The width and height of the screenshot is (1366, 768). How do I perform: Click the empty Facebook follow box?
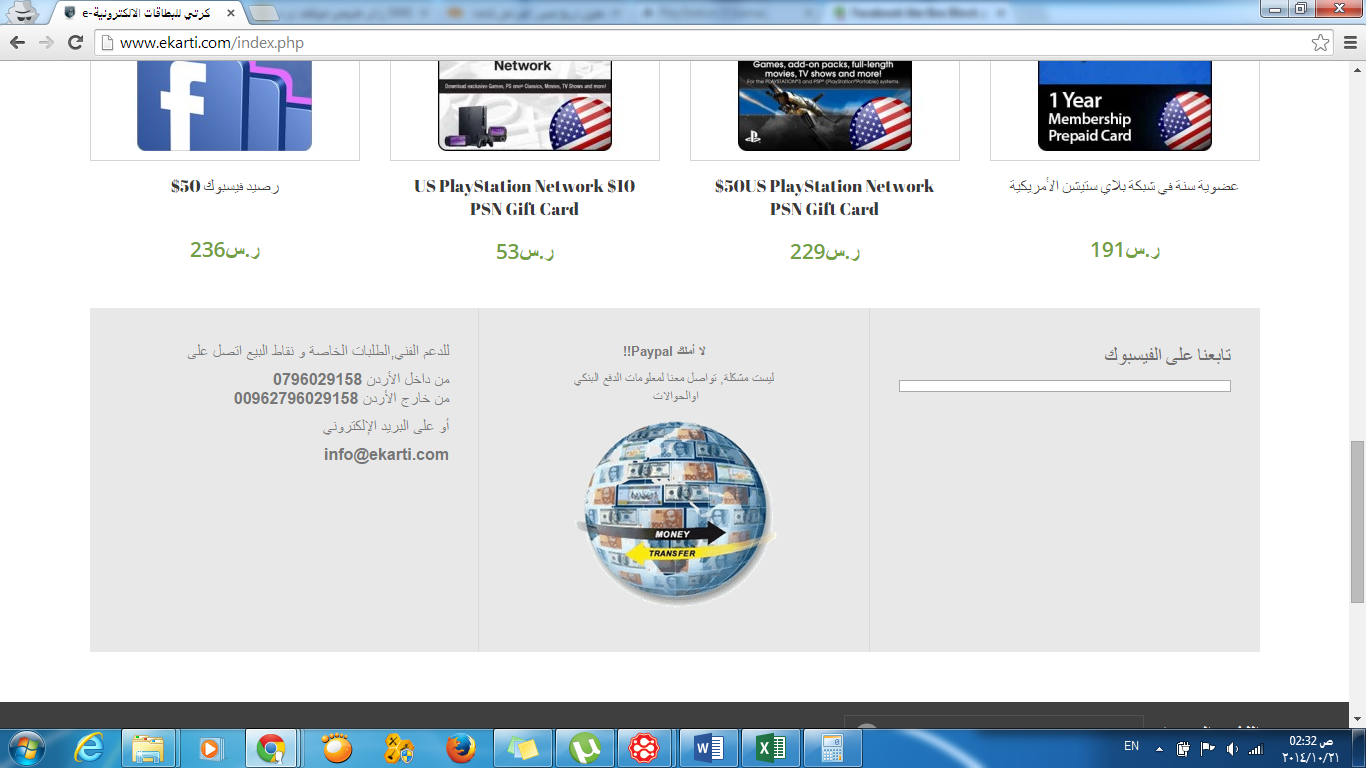pyautogui.click(x=1065, y=386)
